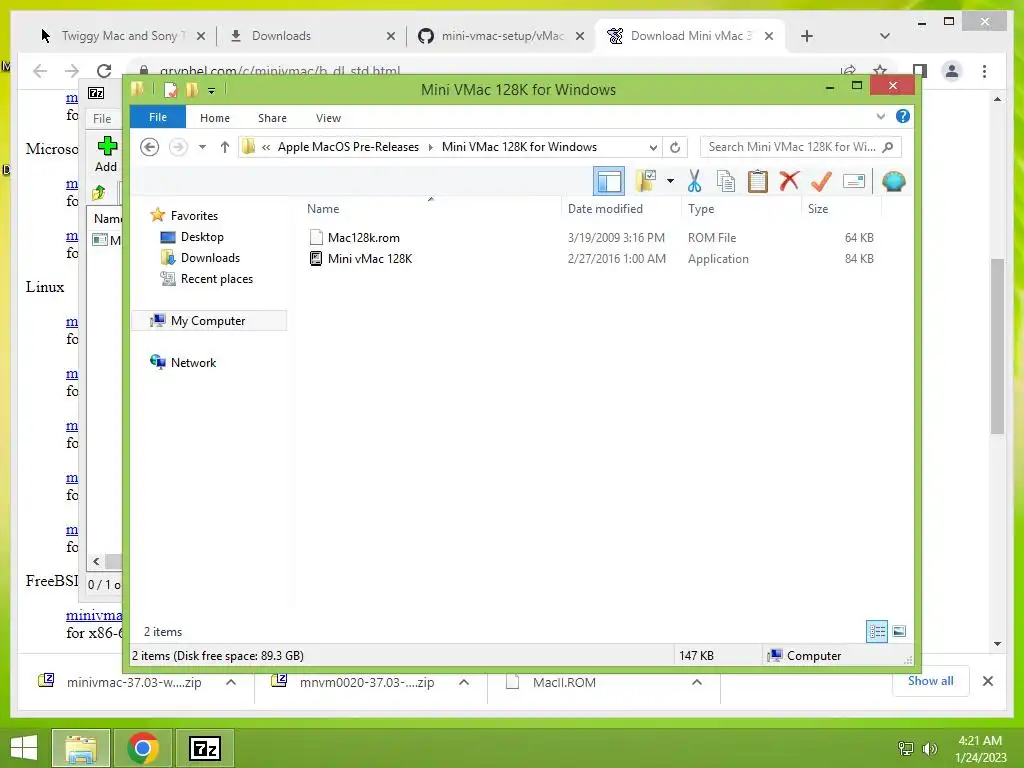1024x768 pixels.
Task: Open Classic Shell settings shell icon
Action: tap(893, 181)
